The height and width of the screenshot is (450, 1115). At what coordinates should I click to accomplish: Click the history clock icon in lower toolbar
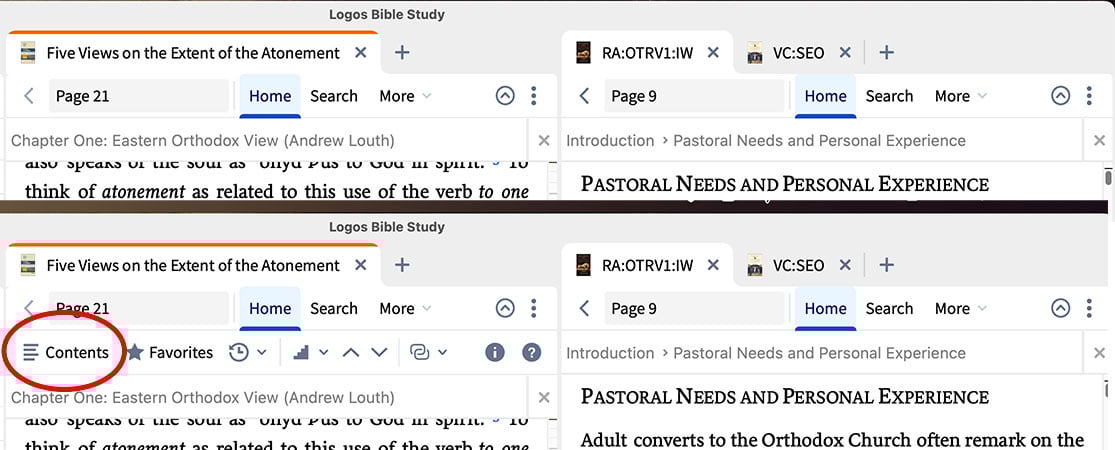(239, 353)
